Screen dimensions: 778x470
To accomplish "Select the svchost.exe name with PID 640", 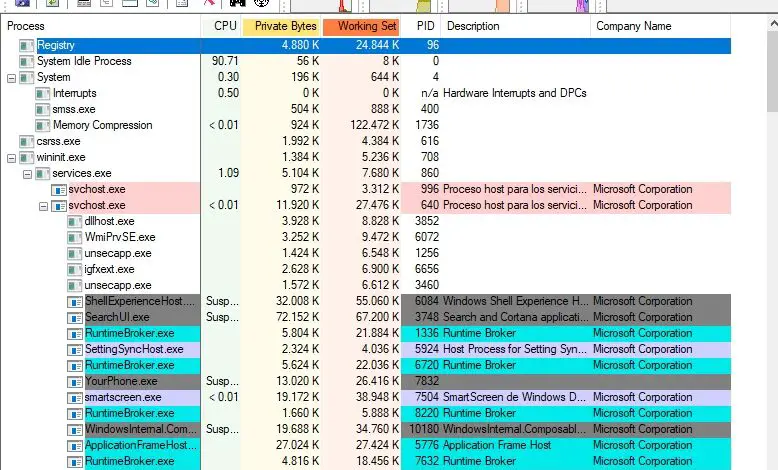I will tap(97, 205).
